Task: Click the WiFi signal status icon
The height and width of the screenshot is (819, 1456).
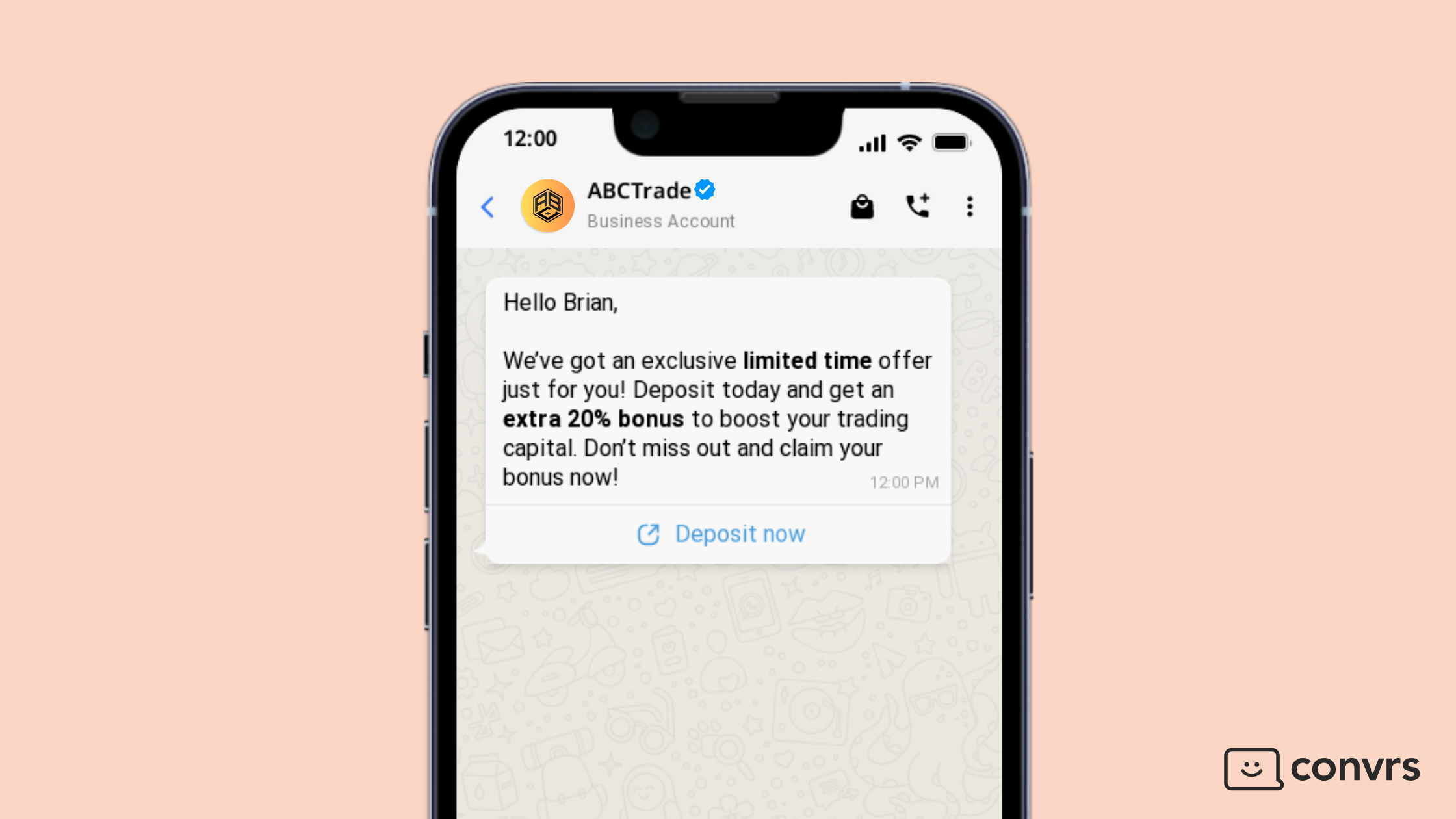Action: tap(907, 139)
